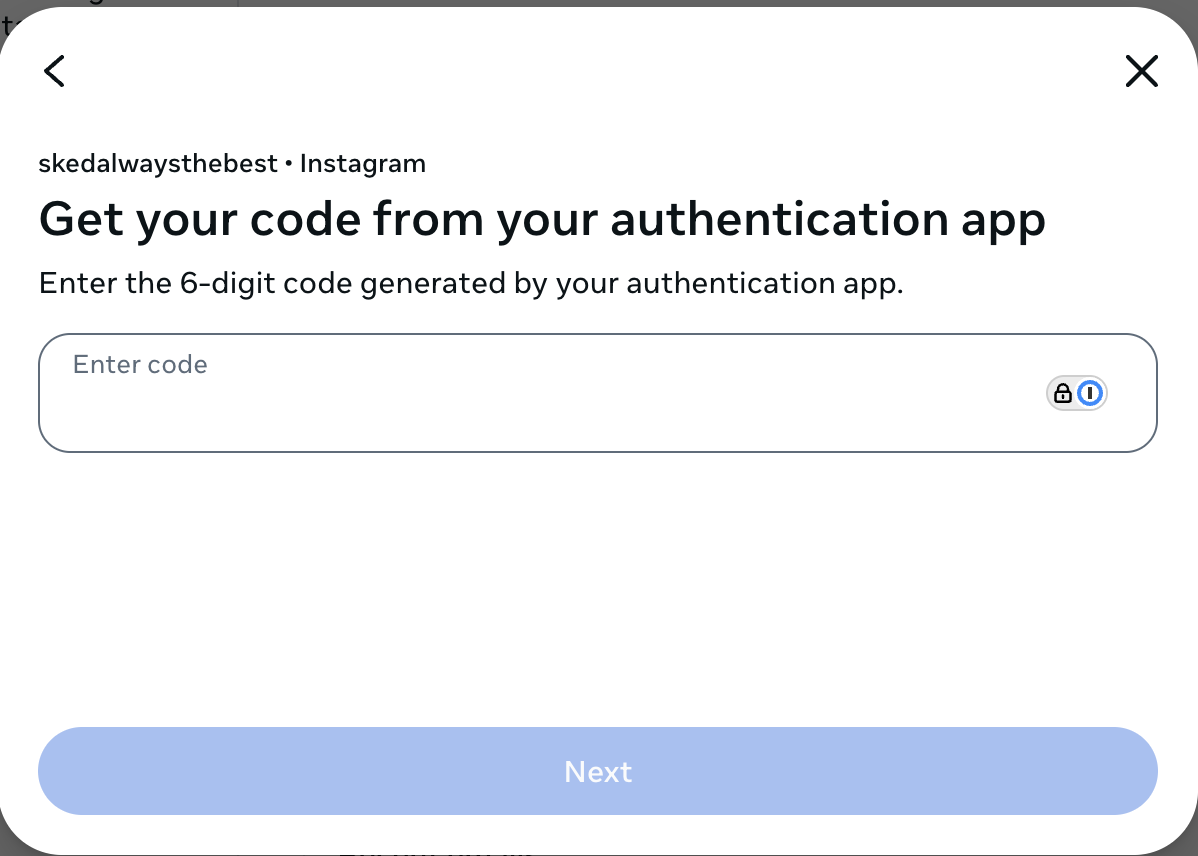Image resolution: width=1198 pixels, height=856 pixels.
Task: Click the Next button
Action: (x=597, y=771)
